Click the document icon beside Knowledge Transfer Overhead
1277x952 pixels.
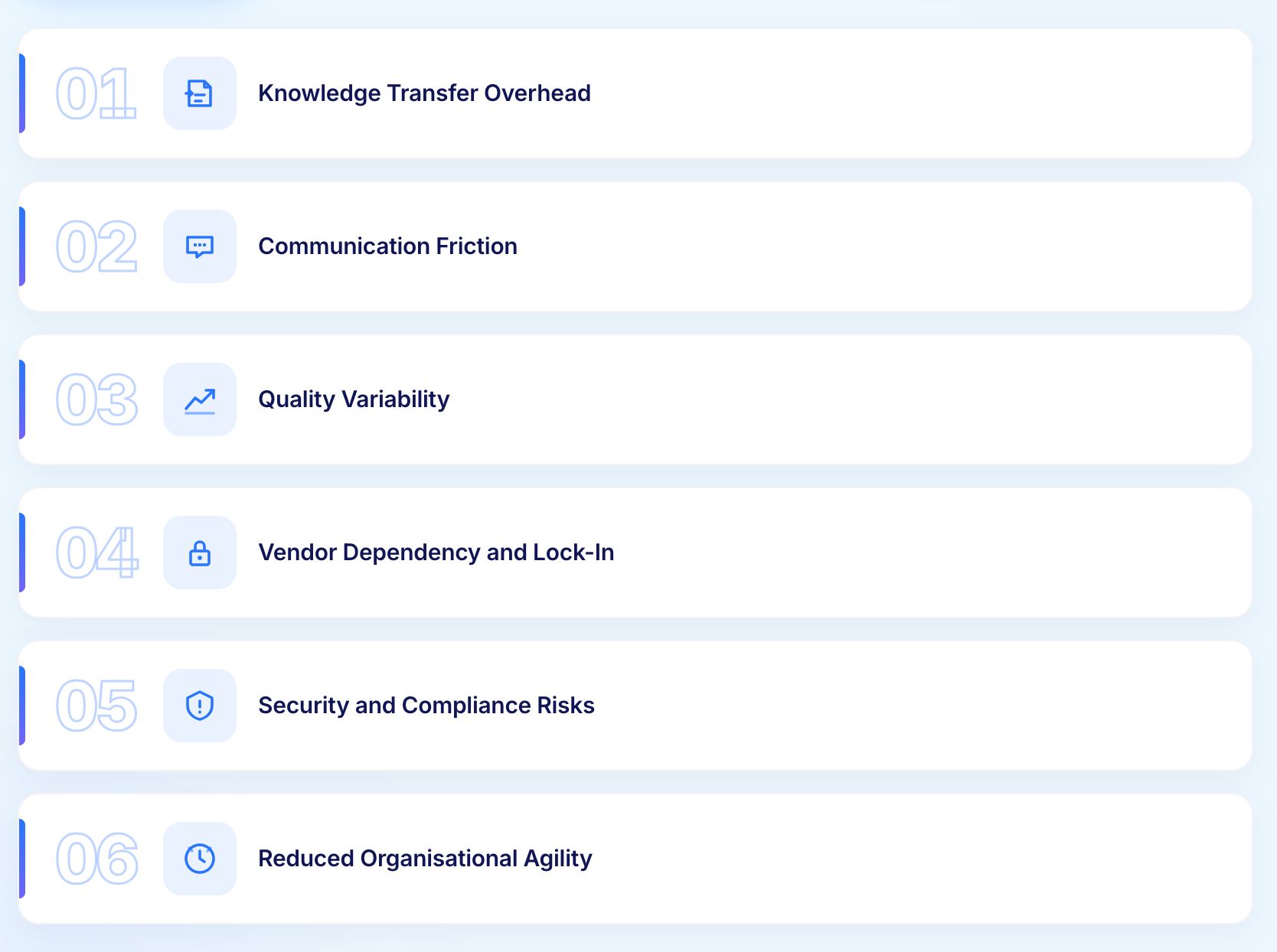[199, 93]
